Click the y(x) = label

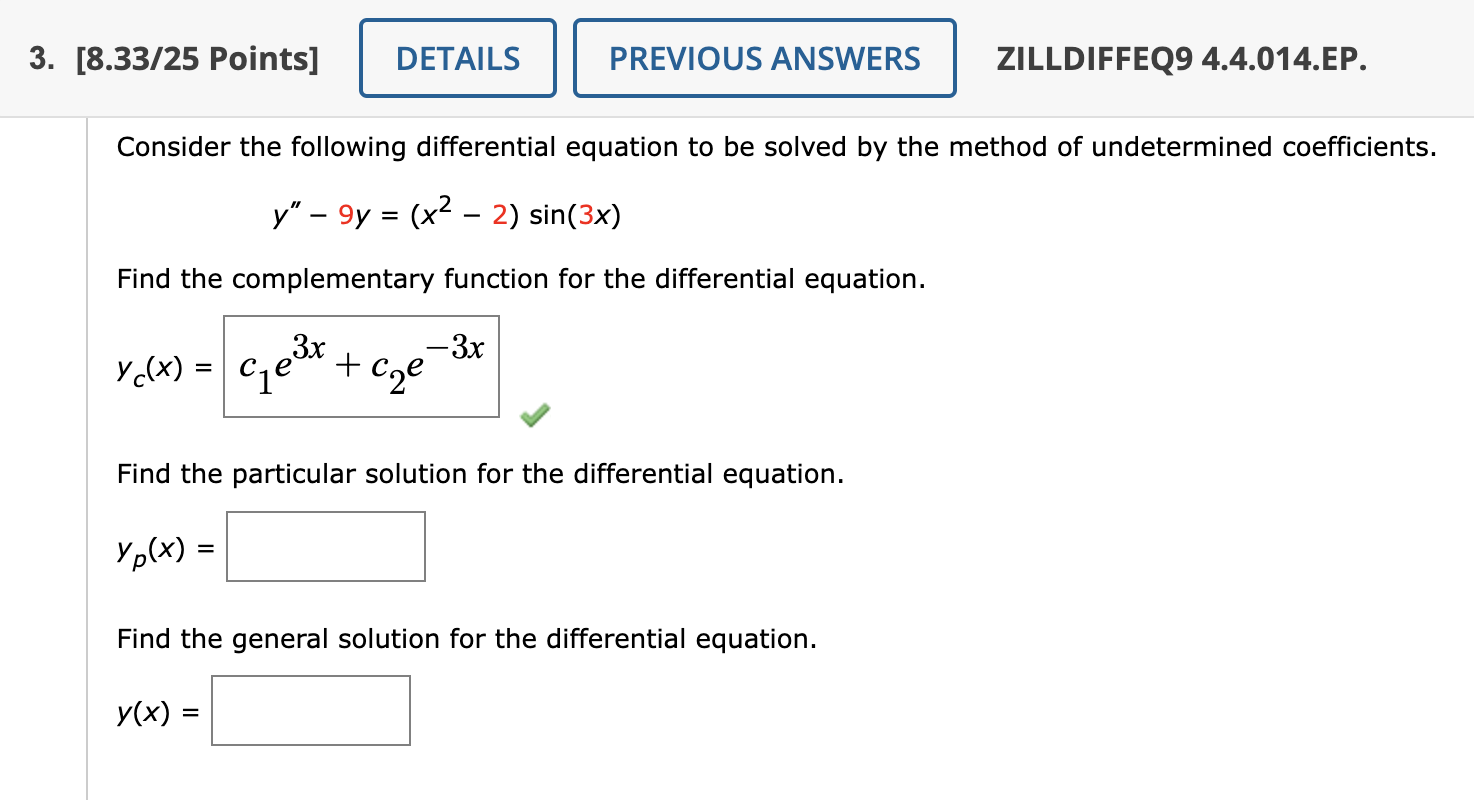(155, 712)
